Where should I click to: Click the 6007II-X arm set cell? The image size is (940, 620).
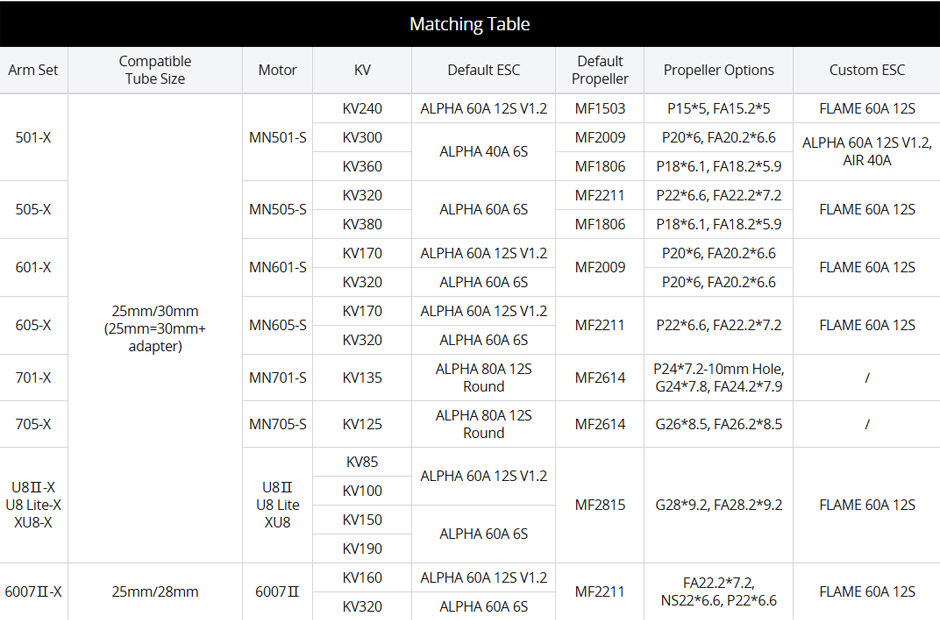34,591
